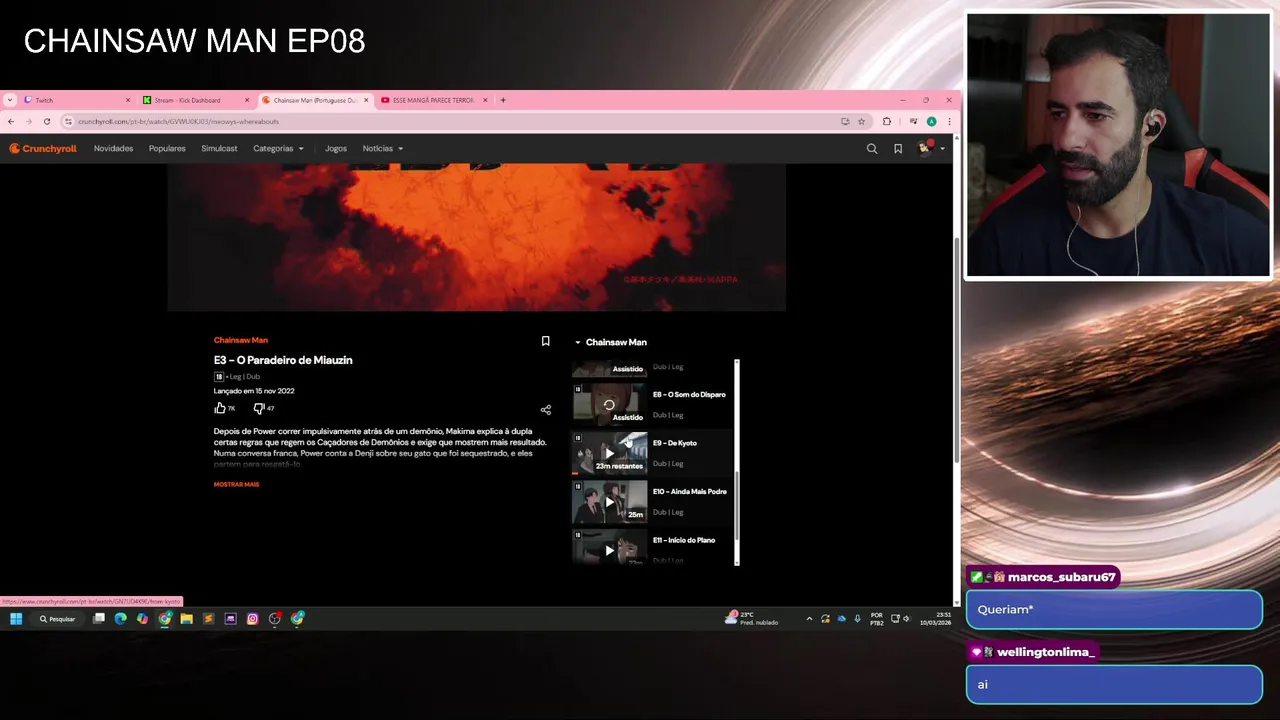Go forward in browser history

[x=28, y=121]
